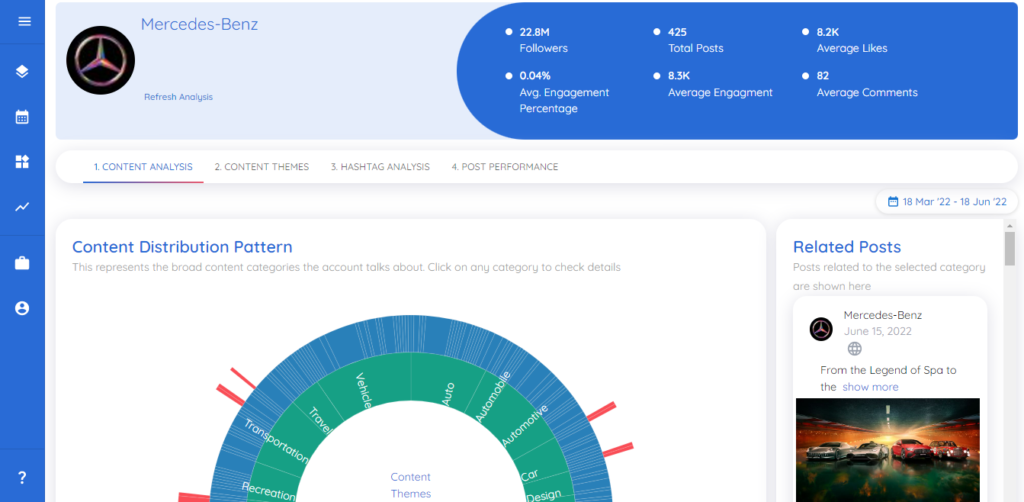Image resolution: width=1024 pixels, height=502 pixels.
Task: Click the Content Distribution Pattern heading
Action: click(x=182, y=247)
